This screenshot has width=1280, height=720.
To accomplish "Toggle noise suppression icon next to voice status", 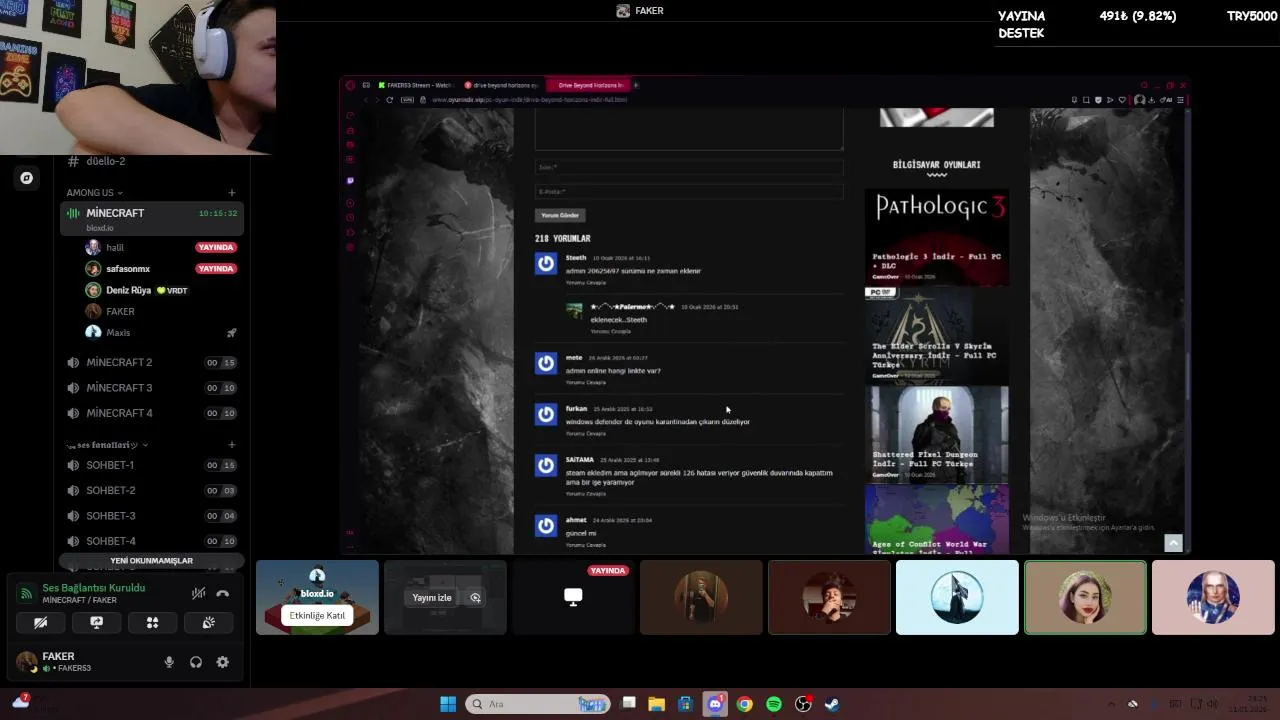I will click(198, 593).
